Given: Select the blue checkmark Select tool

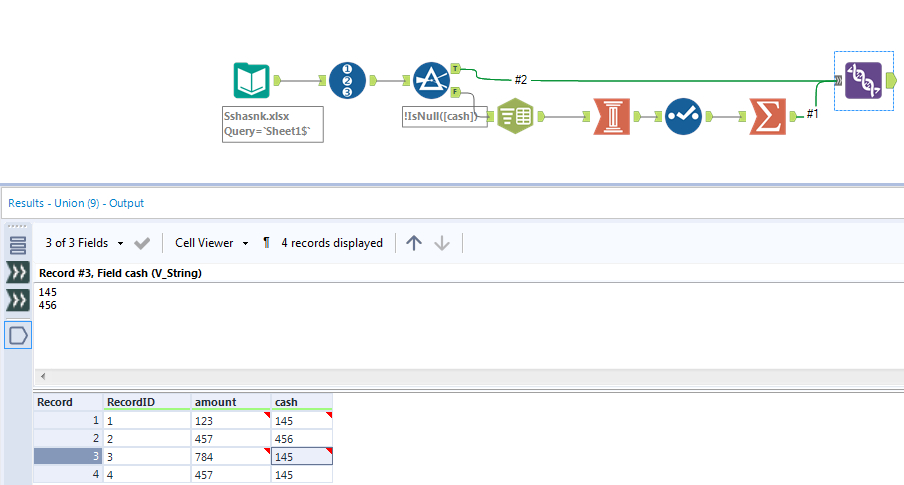Looking at the screenshot, I should 683,116.
